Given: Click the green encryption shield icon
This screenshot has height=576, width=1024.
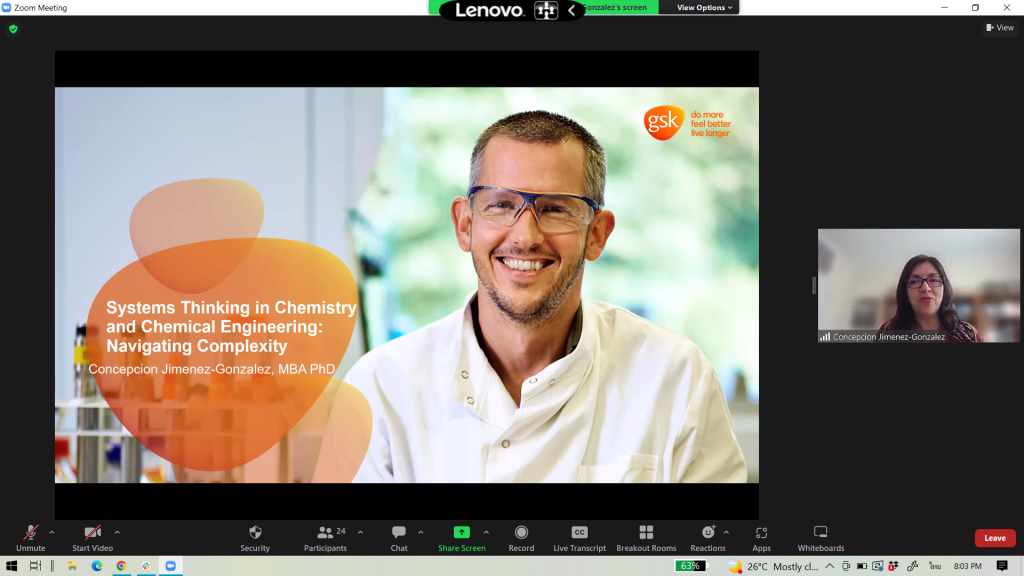Looking at the screenshot, I should coord(13,29).
